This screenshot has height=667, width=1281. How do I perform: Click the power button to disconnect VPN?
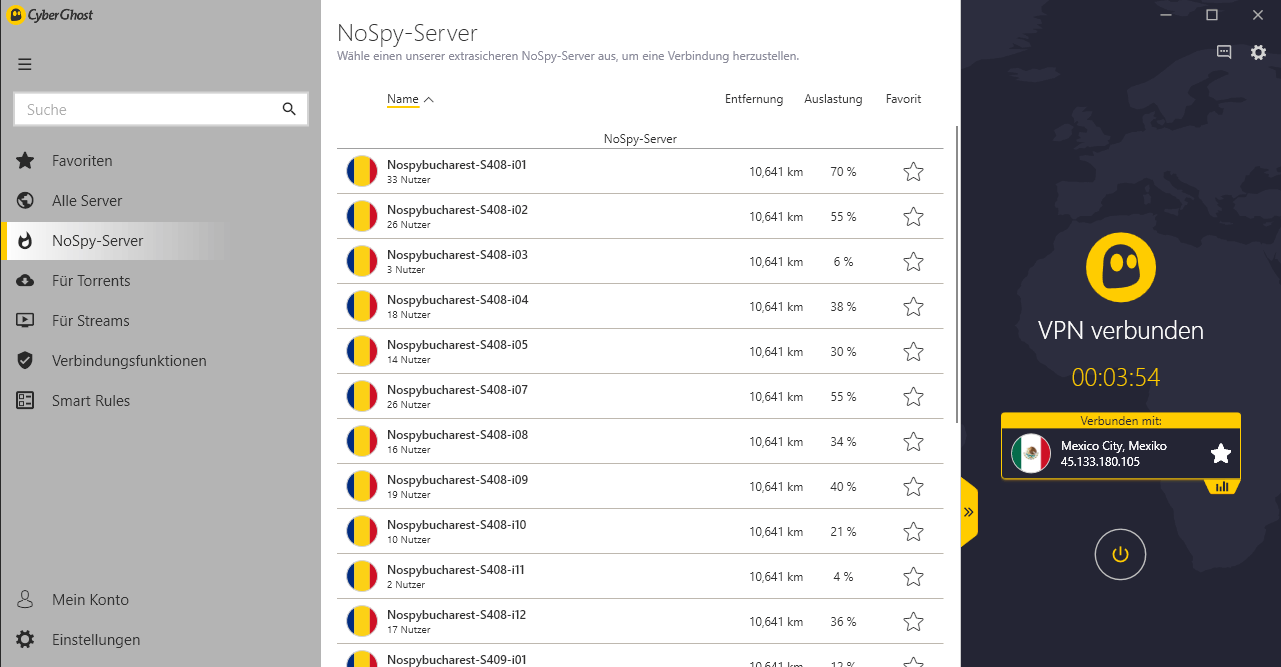pos(1120,554)
